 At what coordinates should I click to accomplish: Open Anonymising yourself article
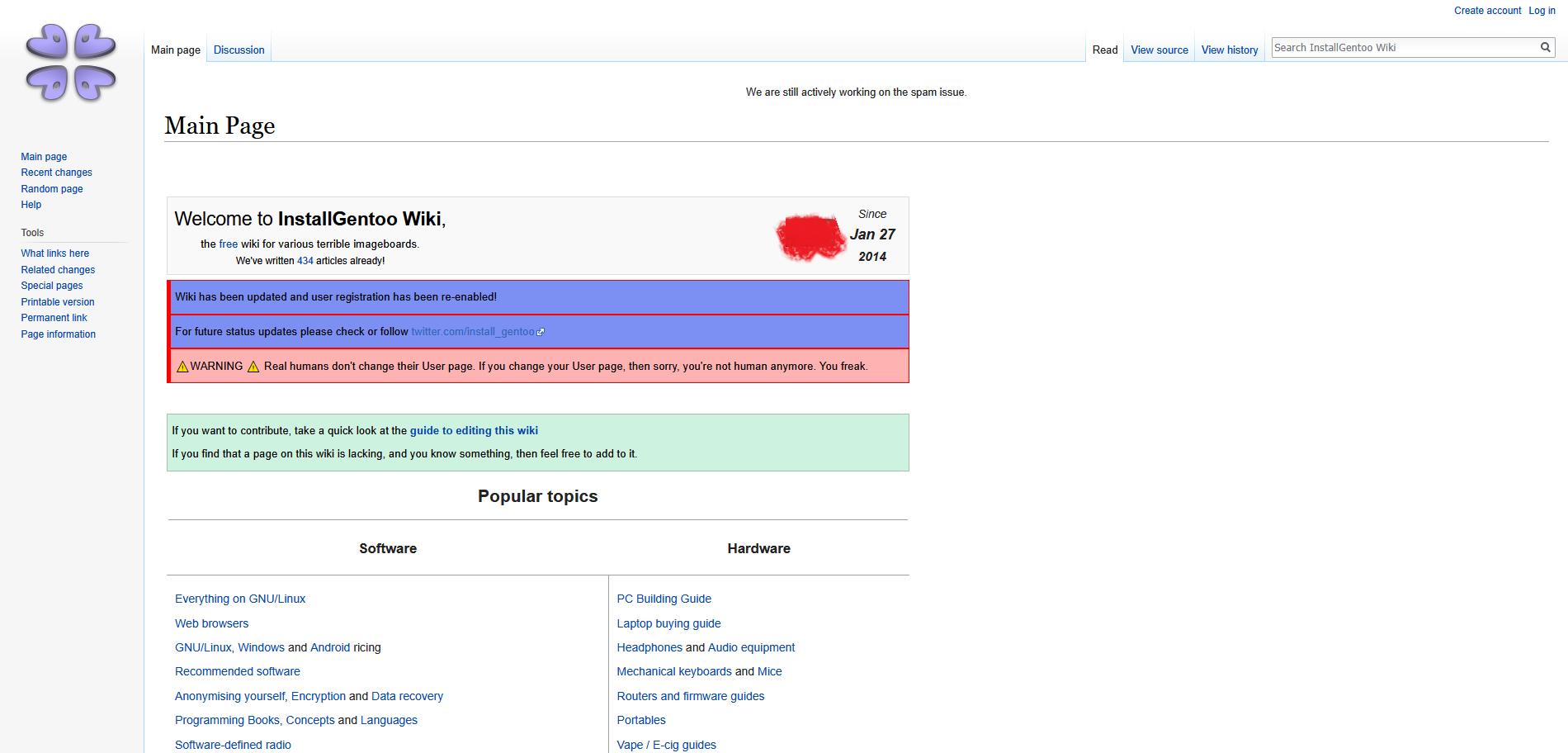click(230, 696)
